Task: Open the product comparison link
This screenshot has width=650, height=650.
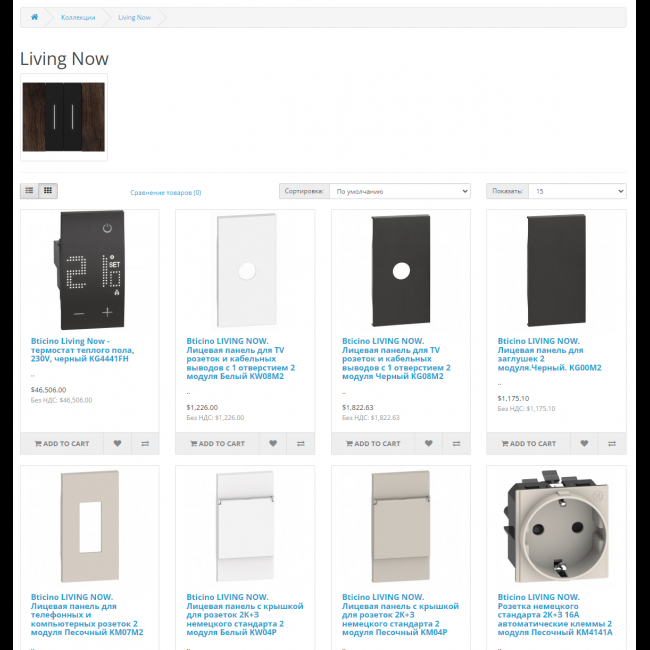Action: point(165,192)
